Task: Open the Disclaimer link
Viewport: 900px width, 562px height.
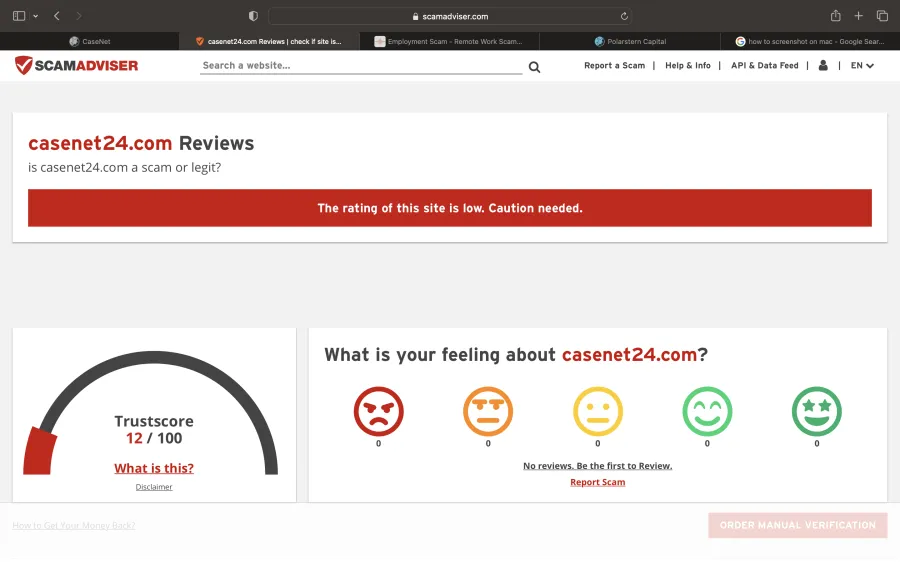Action: click(x=154, y=487)
